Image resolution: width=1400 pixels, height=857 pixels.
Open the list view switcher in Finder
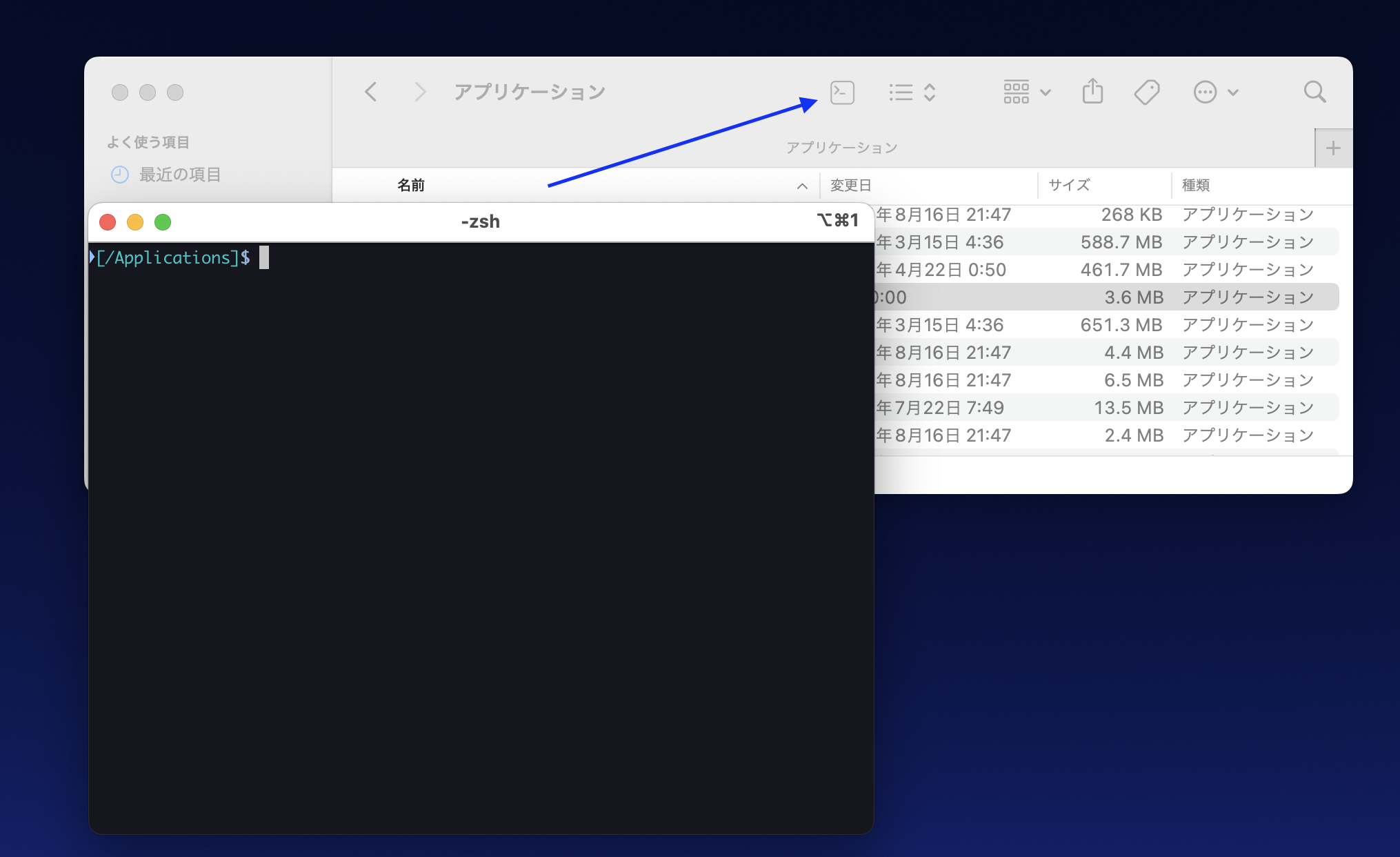(x=912, y=92)
